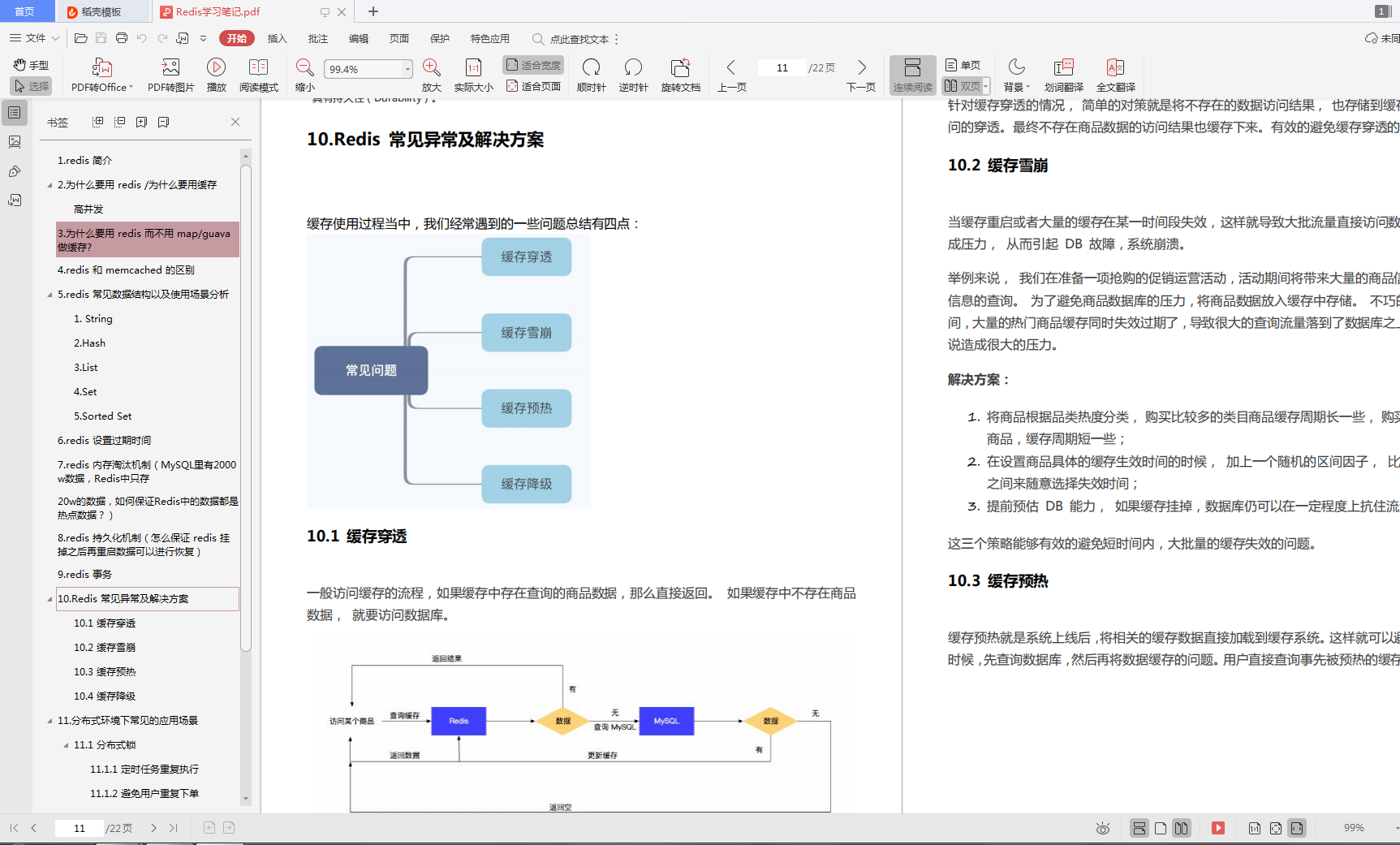Start slideshow with 播放 icon
This screenshot has height=845, width=1400.
(216, 75)
